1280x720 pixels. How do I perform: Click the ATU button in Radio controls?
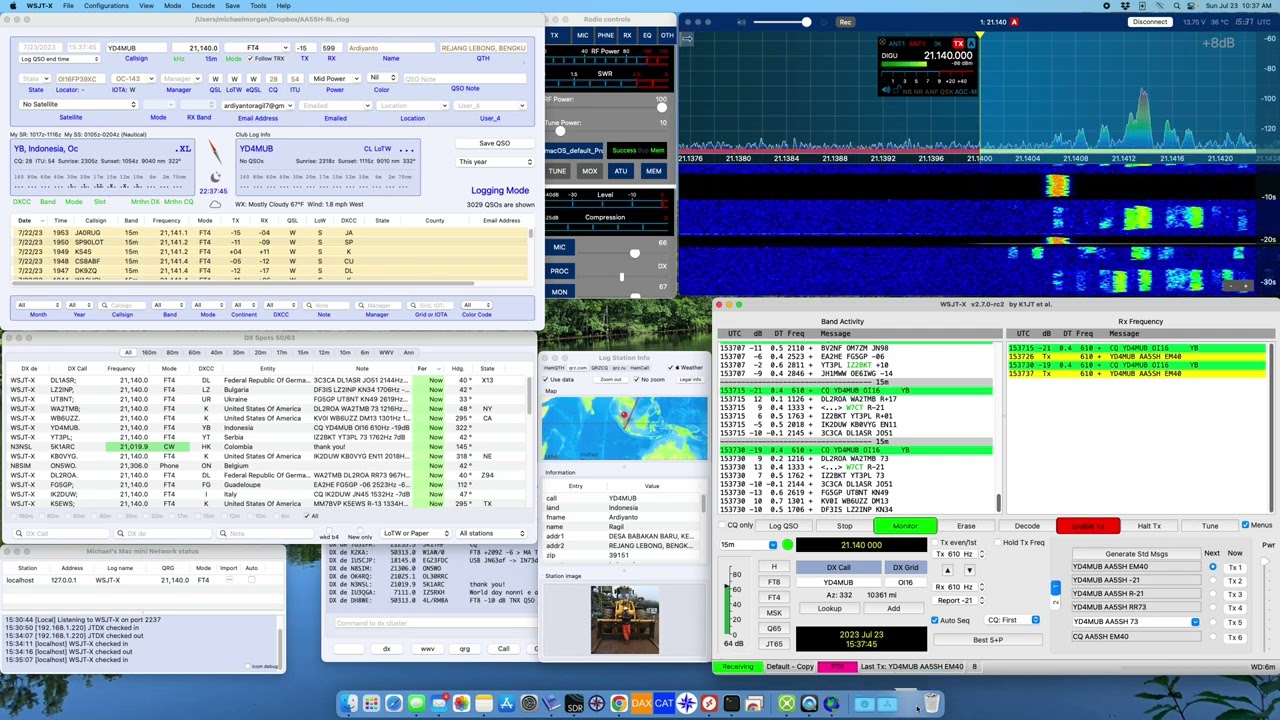621,171
